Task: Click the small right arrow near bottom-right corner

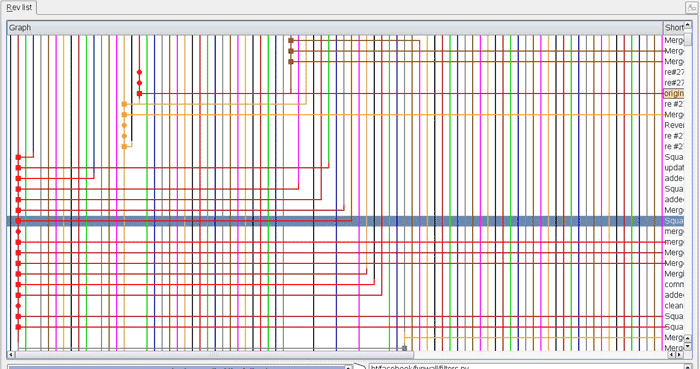Action: pos(679,355)
